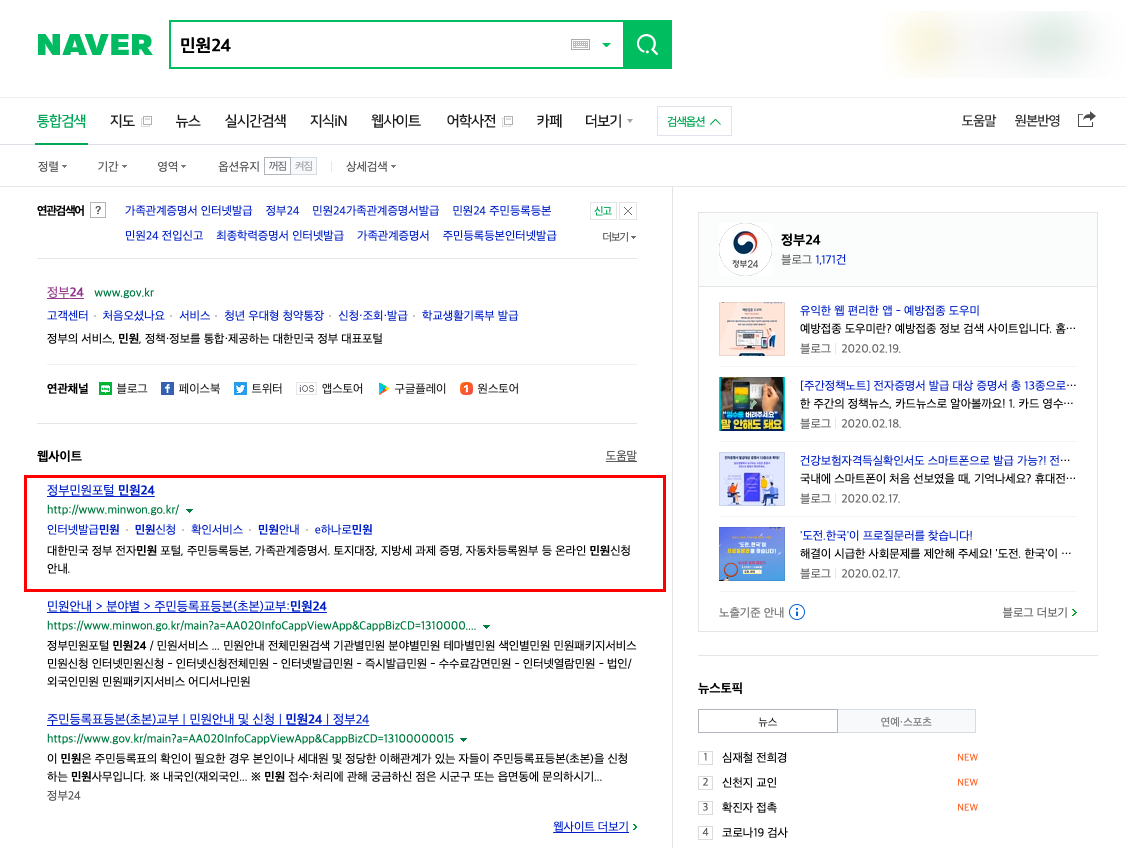Select the 카페 tab
1126x848 pixels.
[549, 121]
